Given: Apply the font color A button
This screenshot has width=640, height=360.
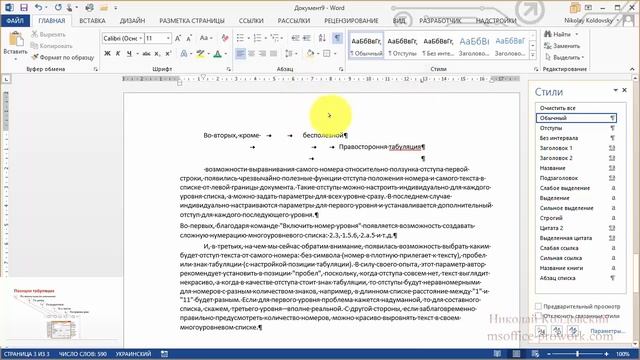Looking at the screenshot, I should pyautogui.click(x=218, y=53).
